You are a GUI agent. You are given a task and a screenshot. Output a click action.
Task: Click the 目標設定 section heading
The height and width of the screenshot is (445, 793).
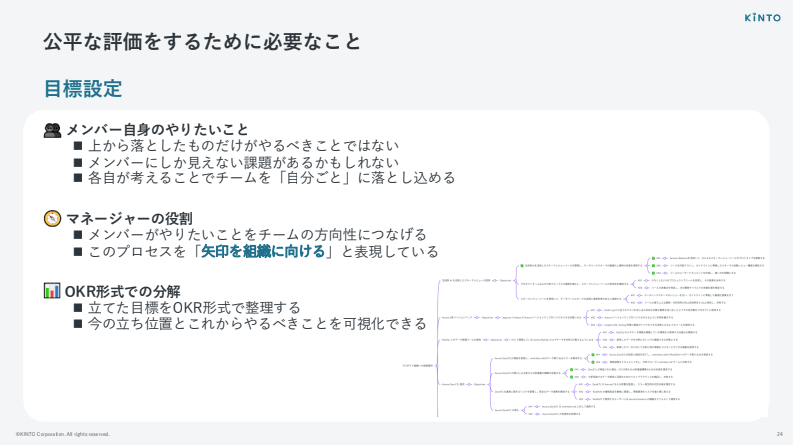82,88
